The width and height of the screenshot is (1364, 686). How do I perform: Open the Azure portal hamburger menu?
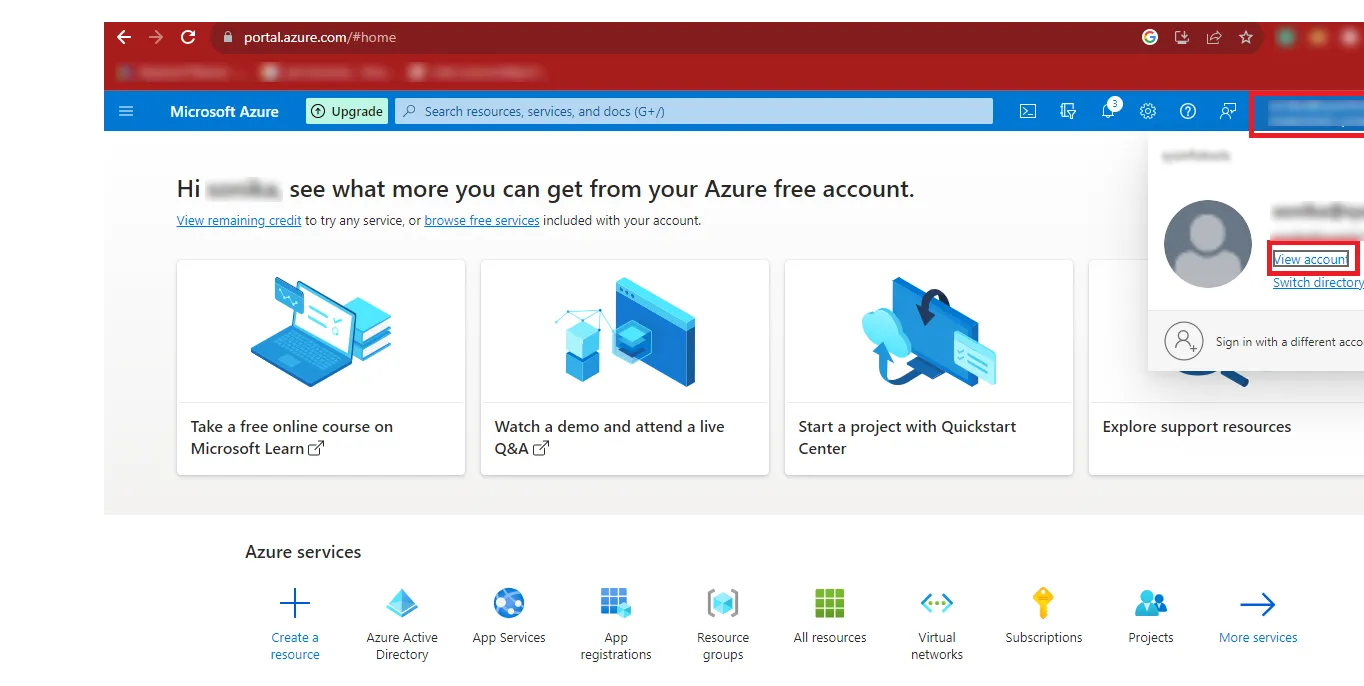tap(126, 111)
